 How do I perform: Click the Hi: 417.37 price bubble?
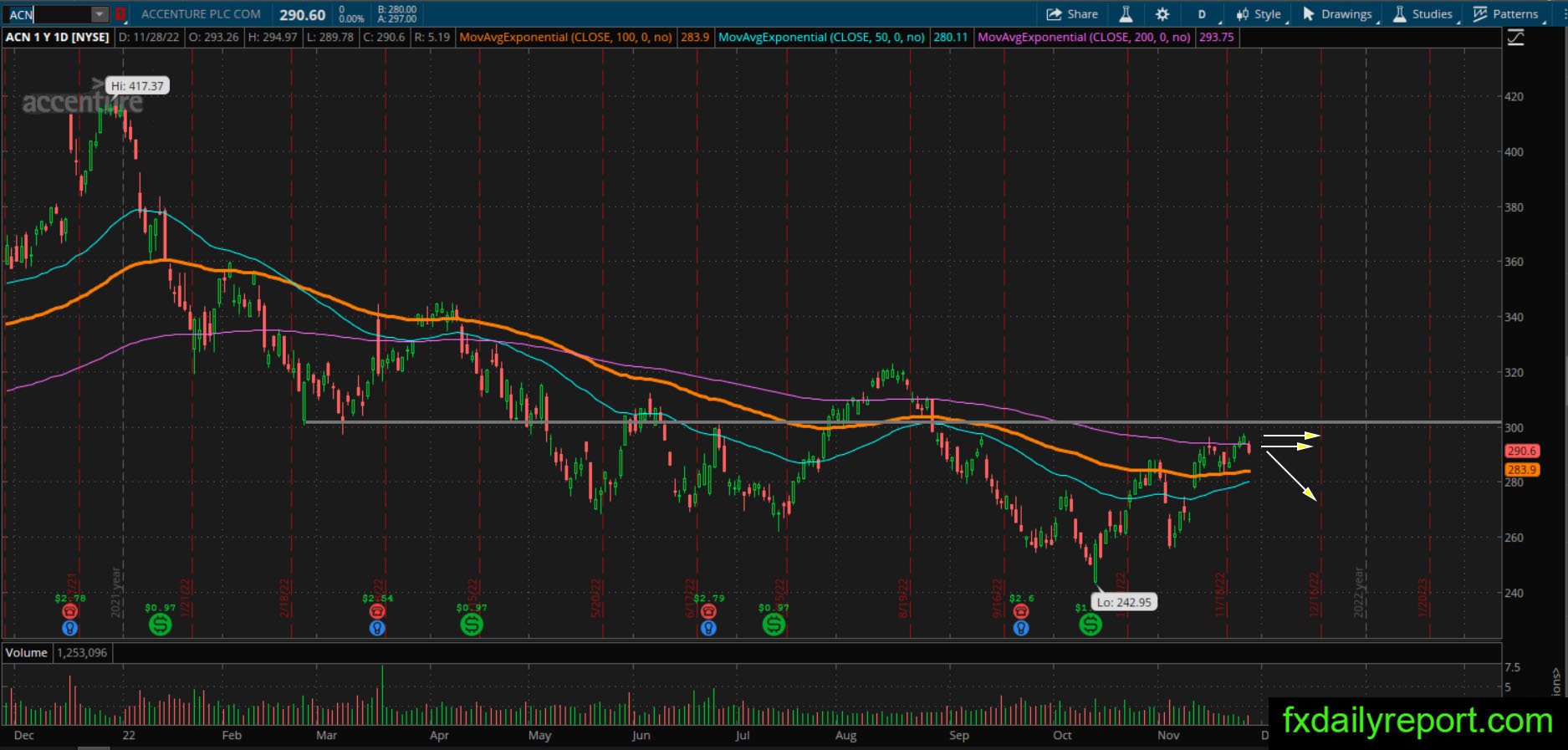point(138,85)
